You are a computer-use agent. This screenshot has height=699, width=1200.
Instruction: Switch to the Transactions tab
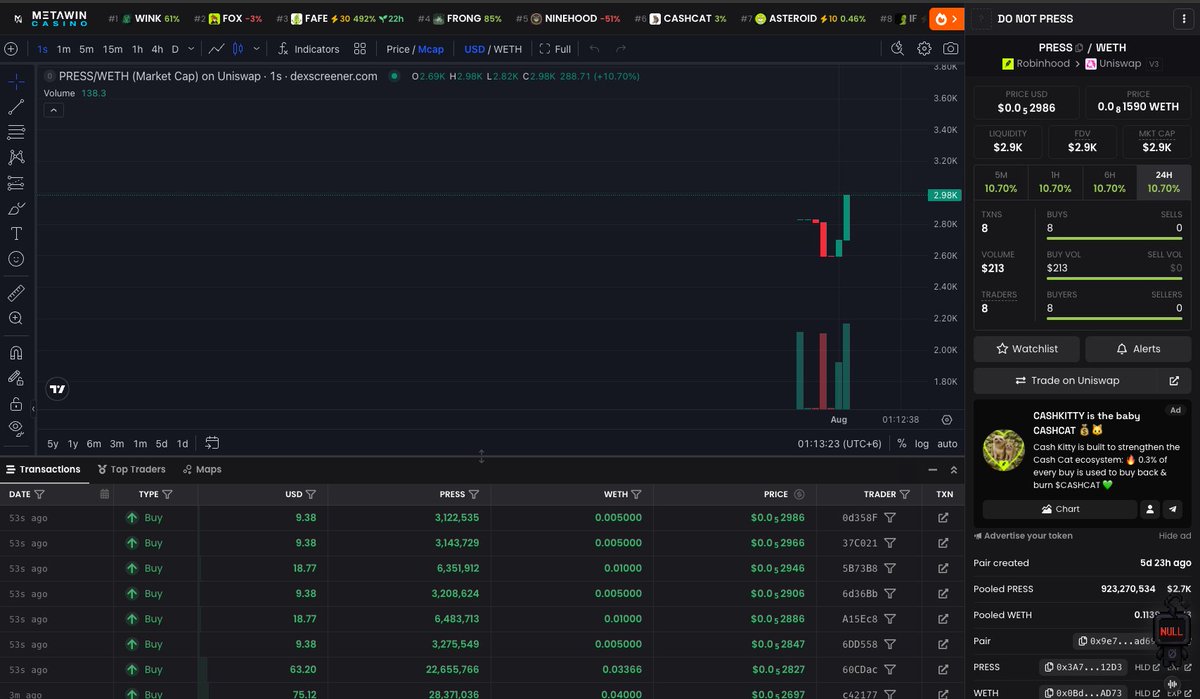pos(43,469)
